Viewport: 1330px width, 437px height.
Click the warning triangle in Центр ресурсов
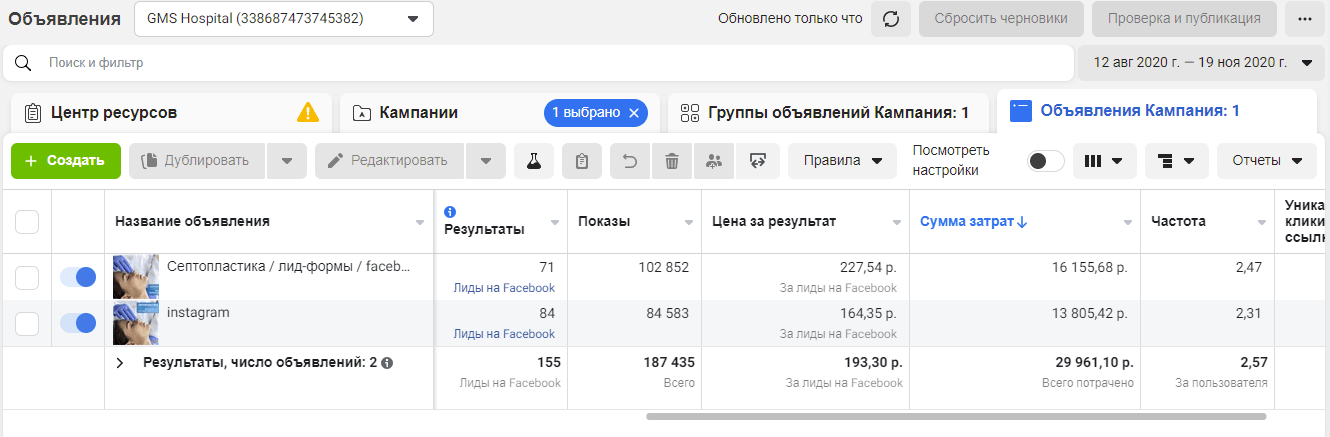[308, 112]
